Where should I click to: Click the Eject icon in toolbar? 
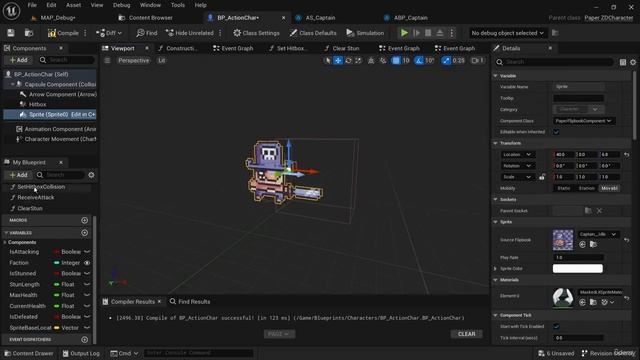click(x=440, y=33)
